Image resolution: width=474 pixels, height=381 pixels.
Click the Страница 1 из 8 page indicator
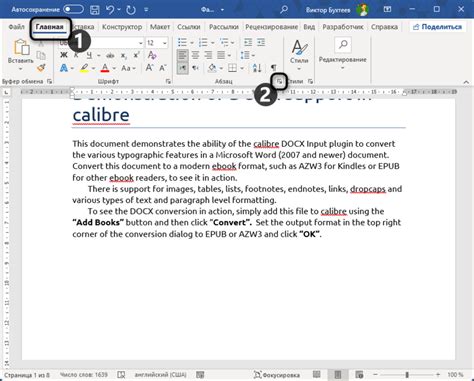(27, 375)
